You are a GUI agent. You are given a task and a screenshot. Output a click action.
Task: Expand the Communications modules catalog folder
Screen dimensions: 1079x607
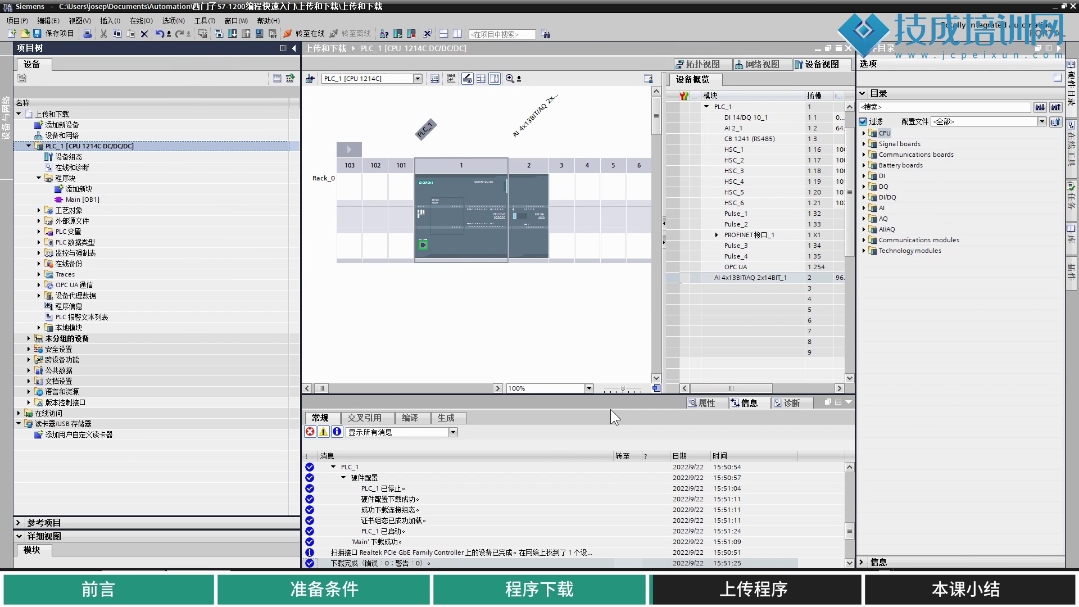(x=864, y=240)
